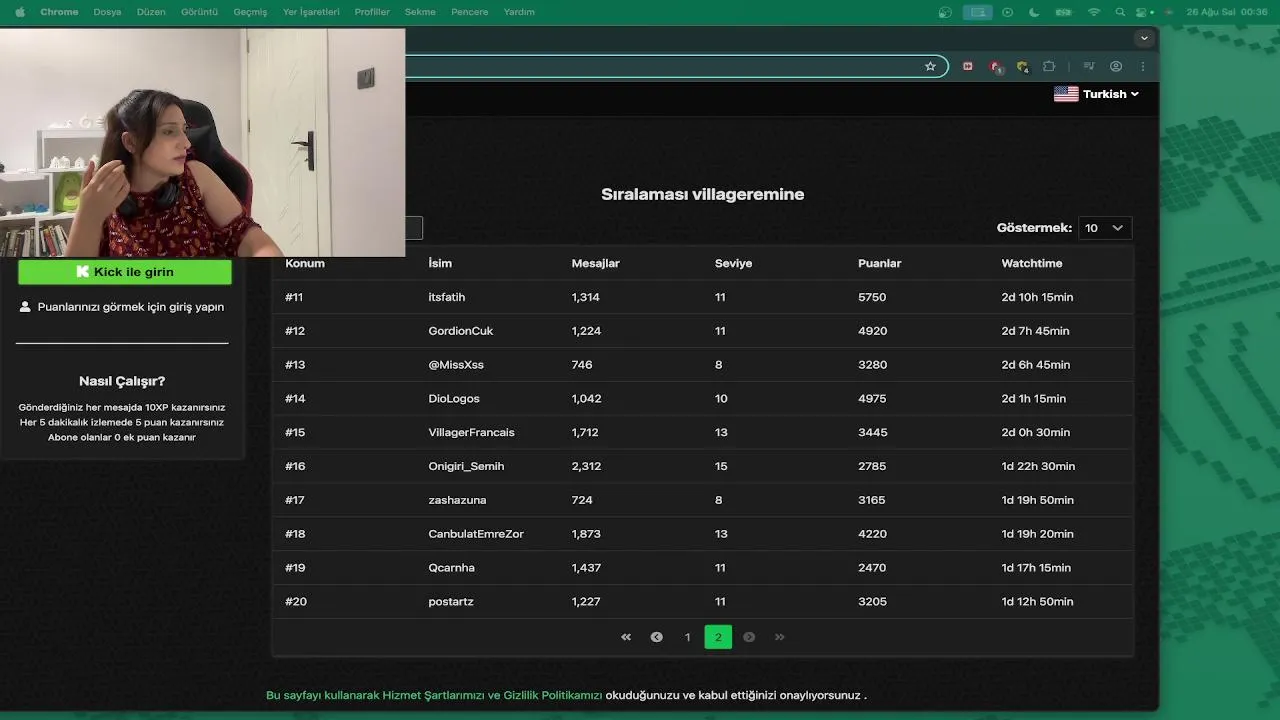
Task: Click the yellow extension icon with badge 4
Action: coord(1022,66)
